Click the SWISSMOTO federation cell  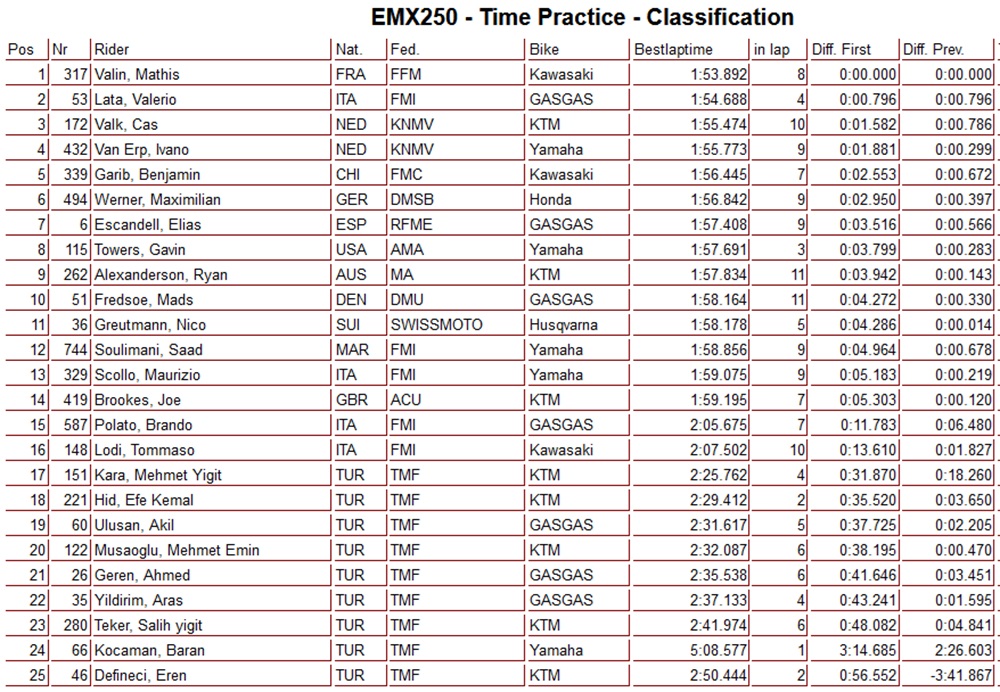[x=437, y=325]
